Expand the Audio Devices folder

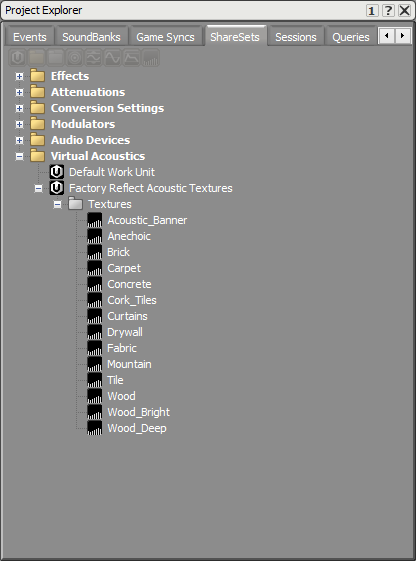(x=19, y=140)
